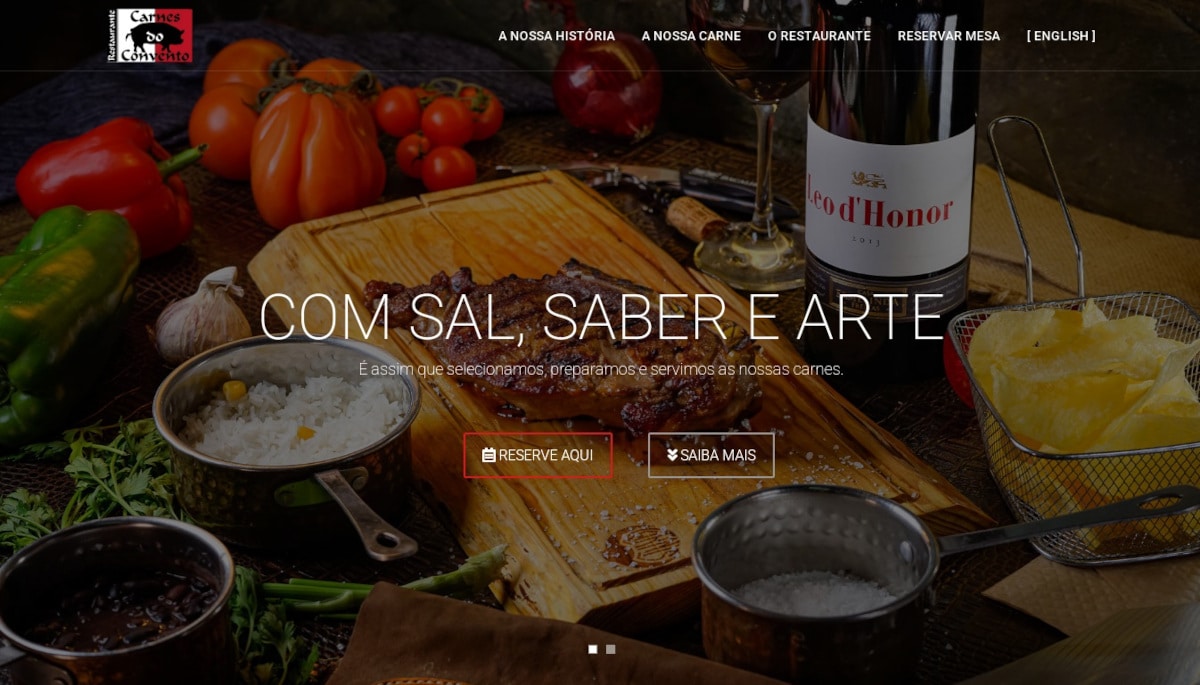The image size is (1200, 685).
Task: Switch site language to English
Action: (x=1061, y=36)
